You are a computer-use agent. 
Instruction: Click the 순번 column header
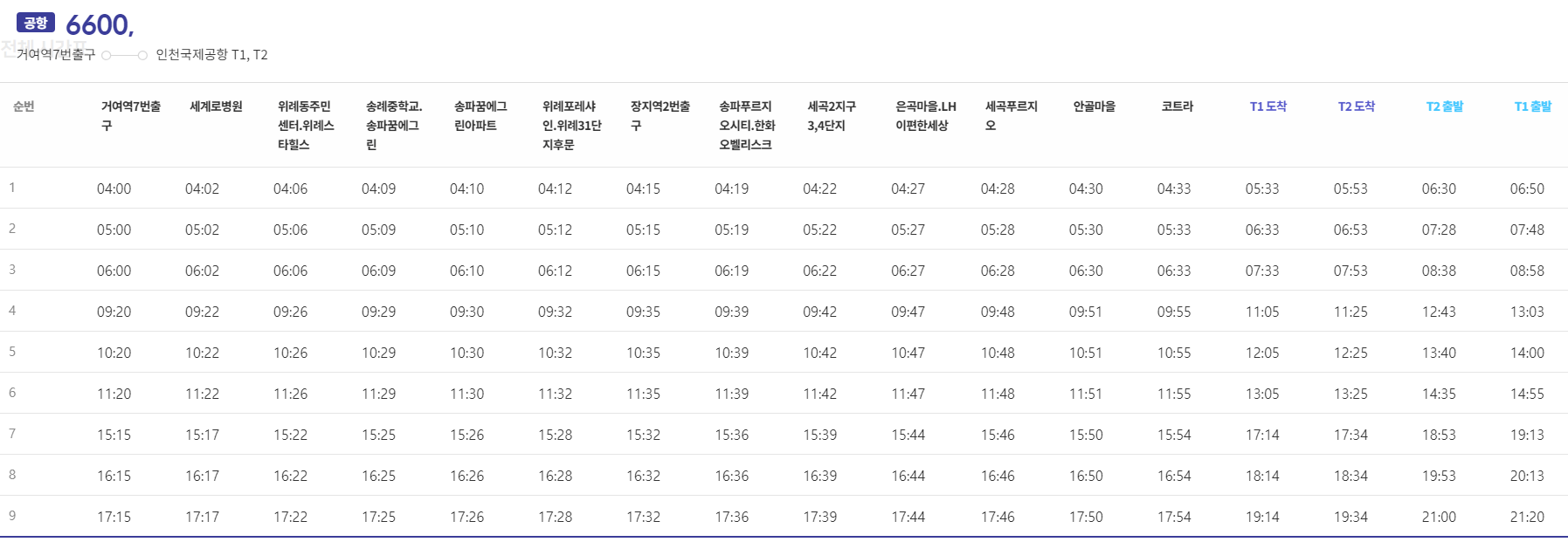click(24, 106)
